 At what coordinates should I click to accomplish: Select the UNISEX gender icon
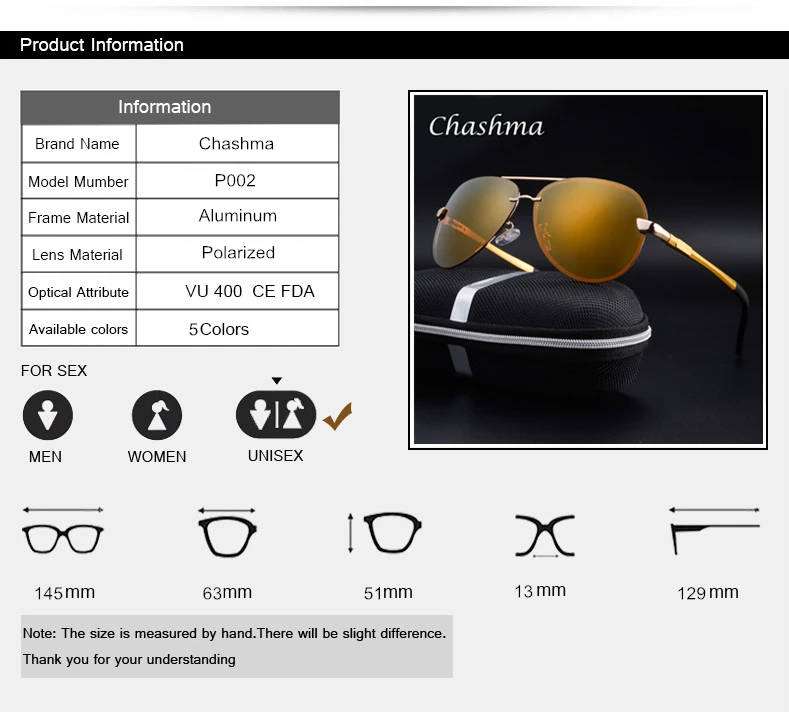[x=276, y=415]
